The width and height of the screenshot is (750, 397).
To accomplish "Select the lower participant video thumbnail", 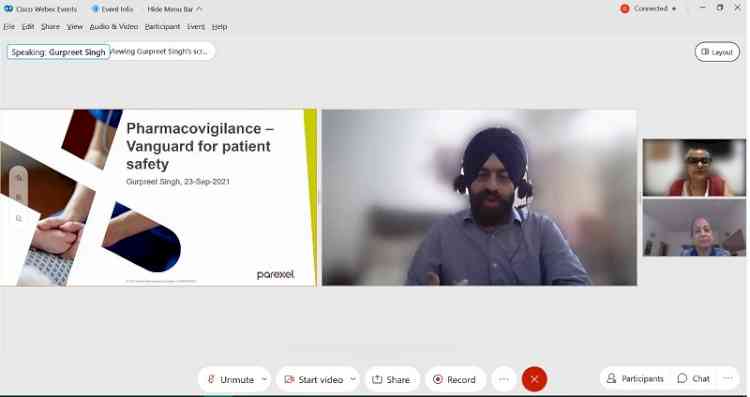I will [694, 227].
